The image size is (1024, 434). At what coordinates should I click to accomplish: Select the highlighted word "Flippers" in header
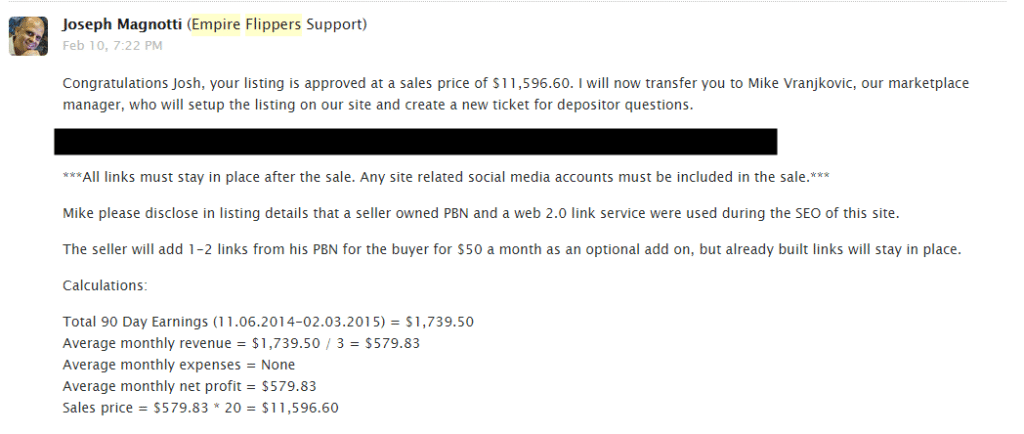[x=273, y=24]
